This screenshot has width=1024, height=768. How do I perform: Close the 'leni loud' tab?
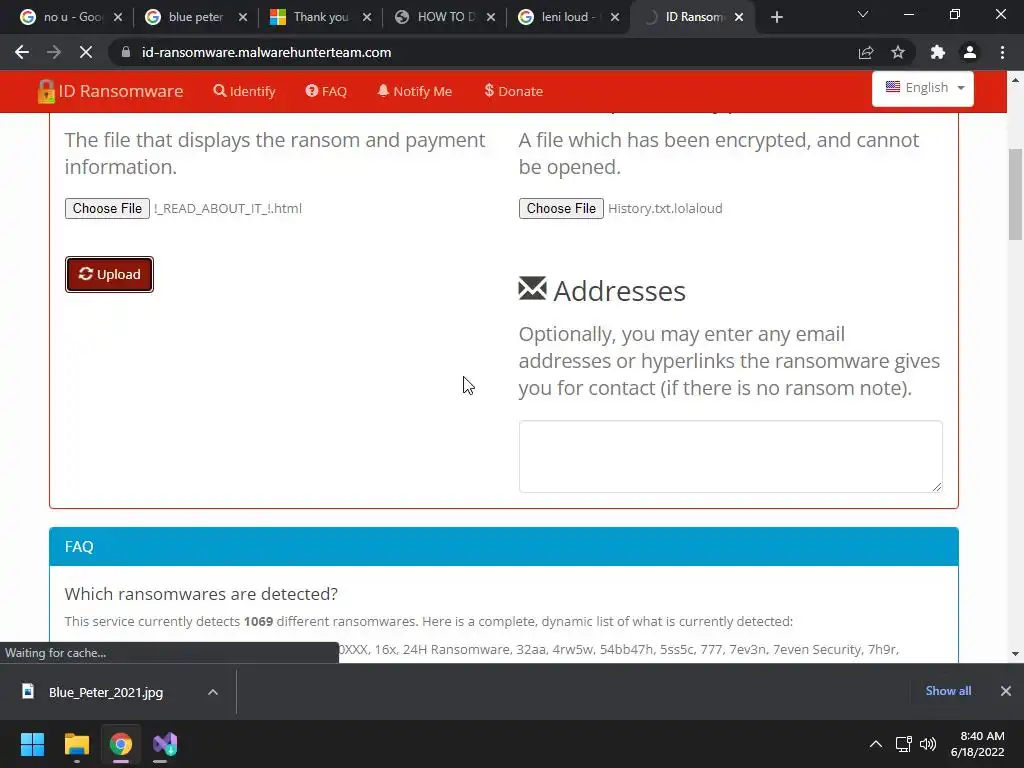click(615, 17)
